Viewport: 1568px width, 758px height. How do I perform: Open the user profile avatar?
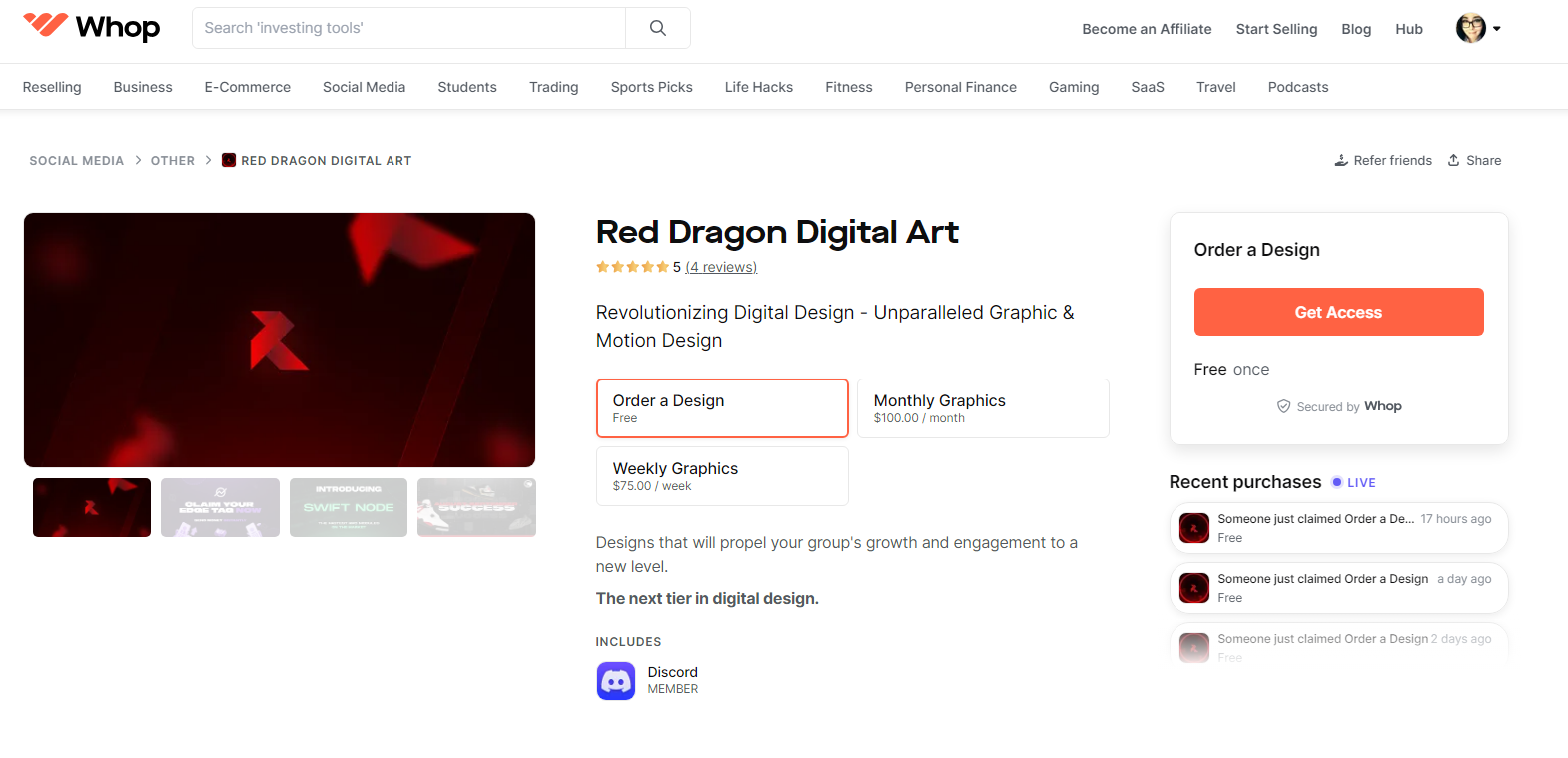(x=1470, y=28)
